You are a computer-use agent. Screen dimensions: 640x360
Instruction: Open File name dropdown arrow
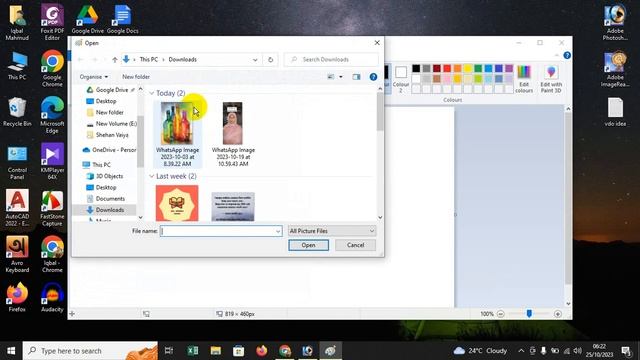(278, 231)
